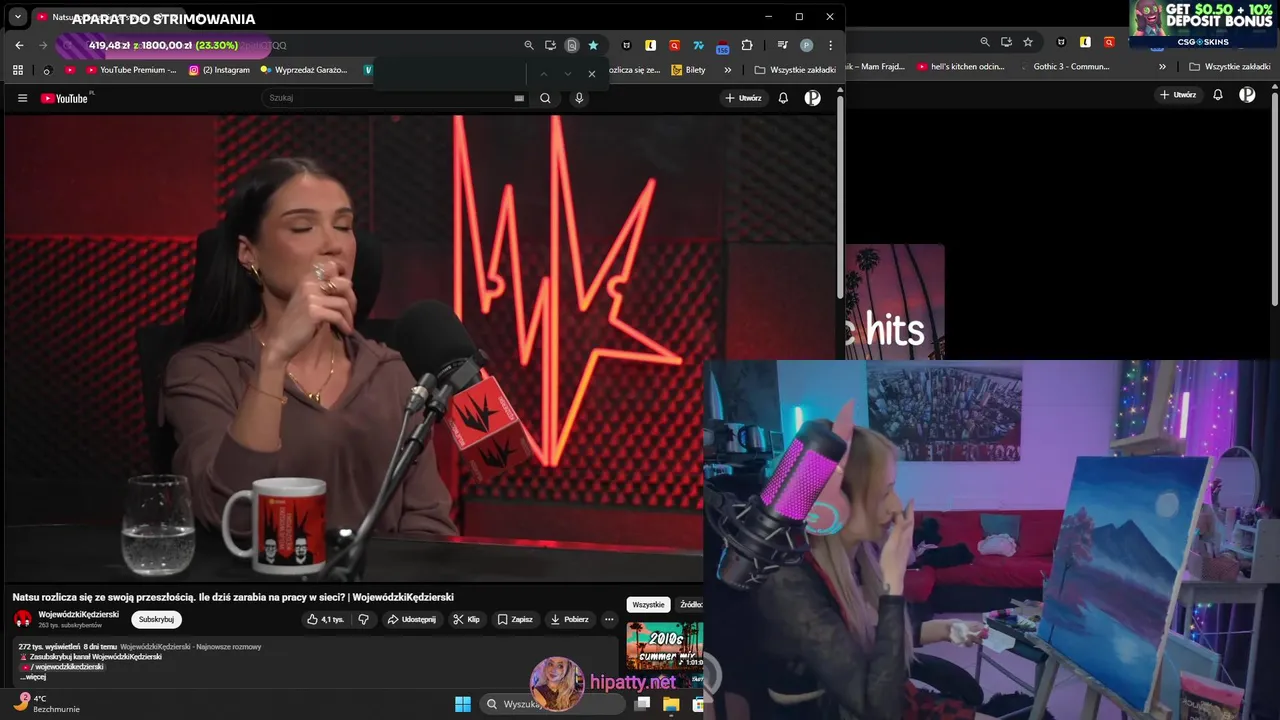
Task: Expand hidden bookmarks chevron in front window
Action: (727, 70)
